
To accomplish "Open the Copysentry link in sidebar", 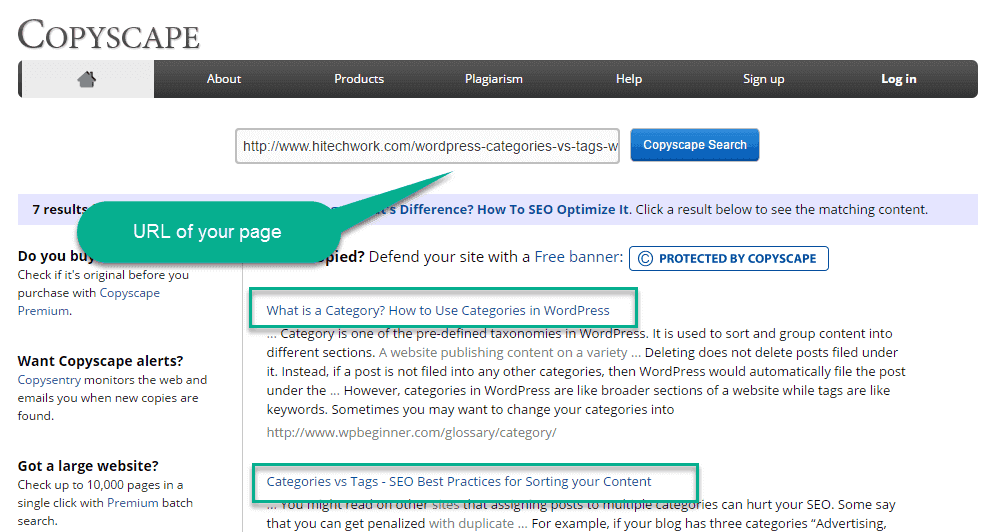I will point(49,380).
